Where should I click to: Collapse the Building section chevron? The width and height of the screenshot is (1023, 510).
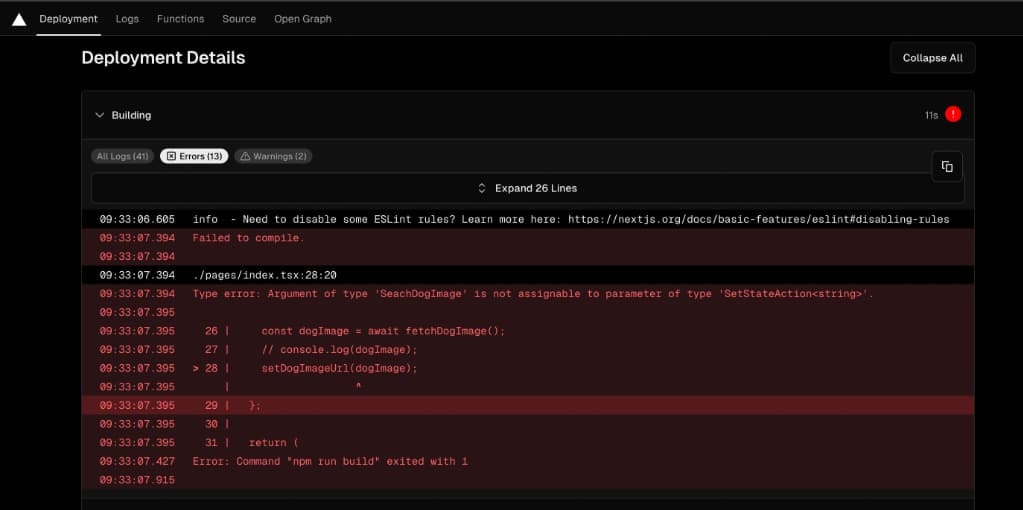point(100,115)
